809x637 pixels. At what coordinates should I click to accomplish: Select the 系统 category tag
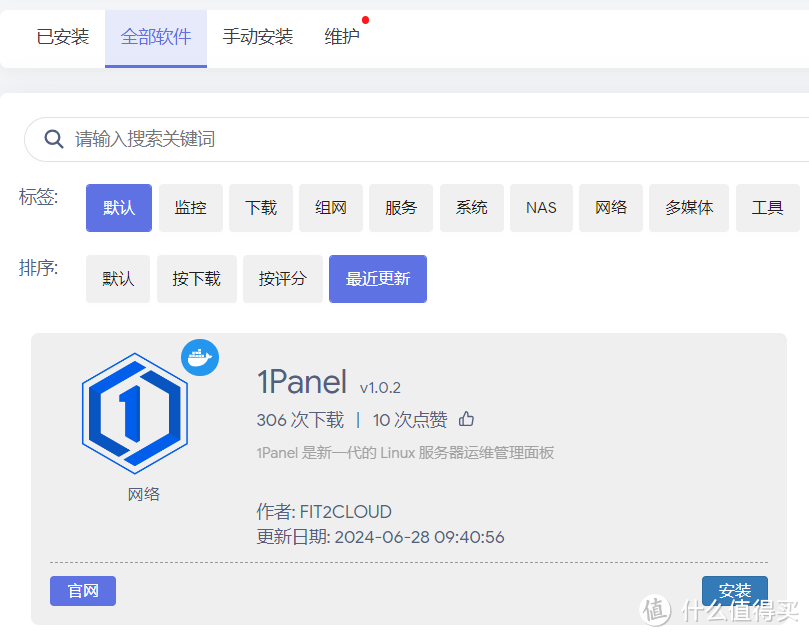(x=471, y=208)
